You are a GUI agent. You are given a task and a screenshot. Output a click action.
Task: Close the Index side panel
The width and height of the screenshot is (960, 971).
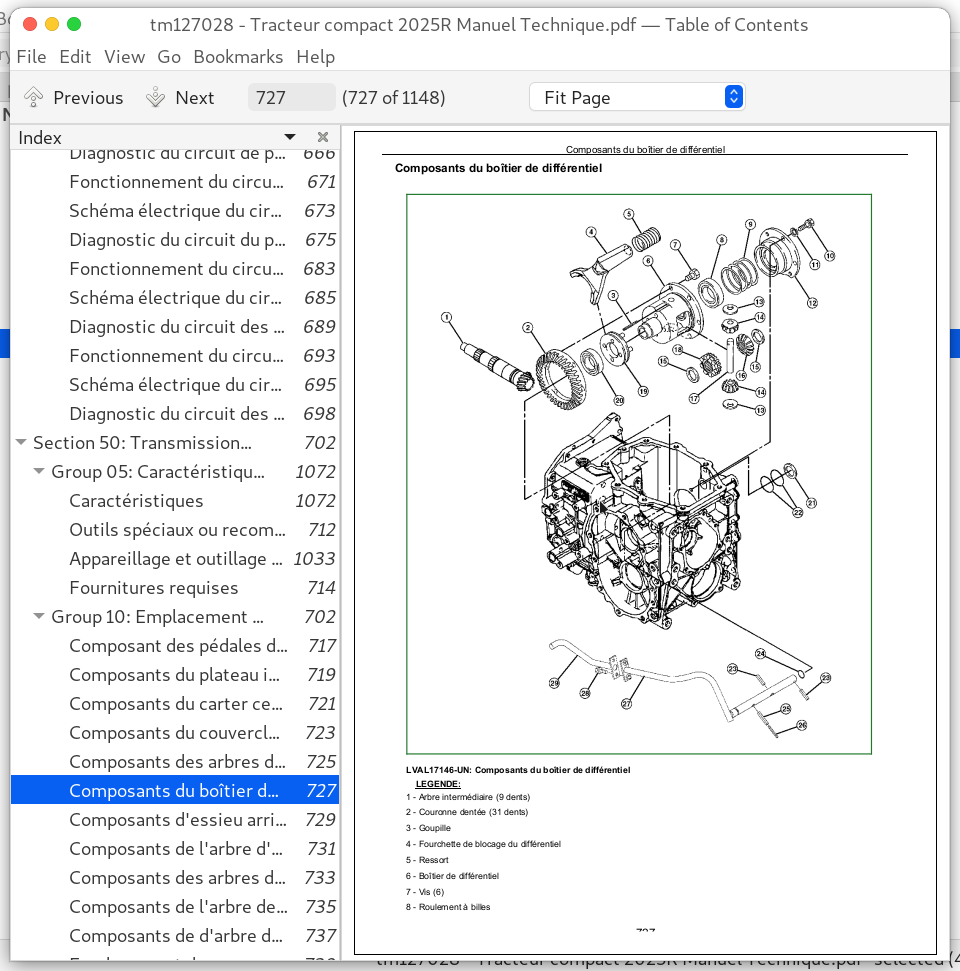click(x=323, y=137)
